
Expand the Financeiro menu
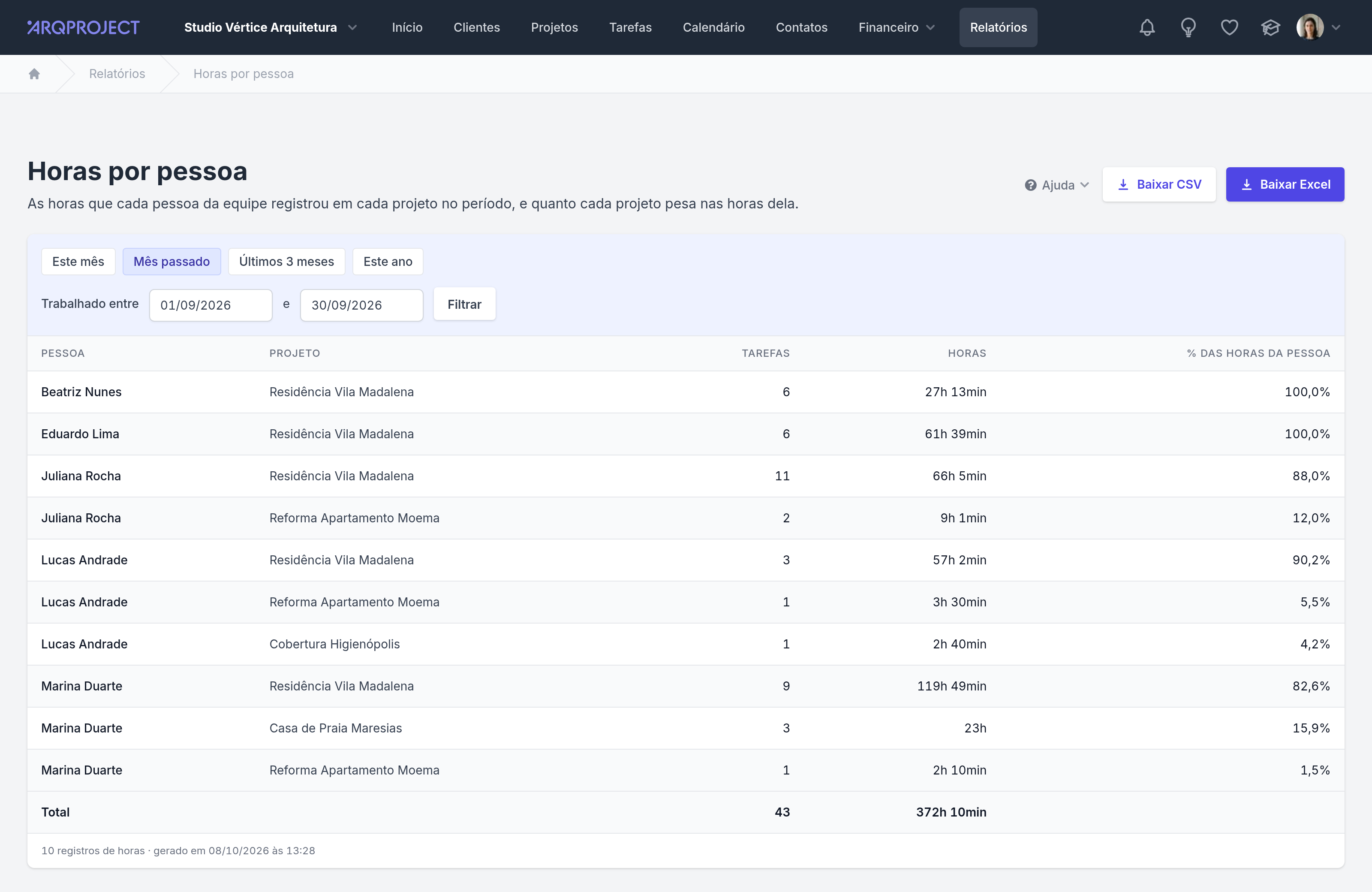pyautogui.click(x=897, y=27)
